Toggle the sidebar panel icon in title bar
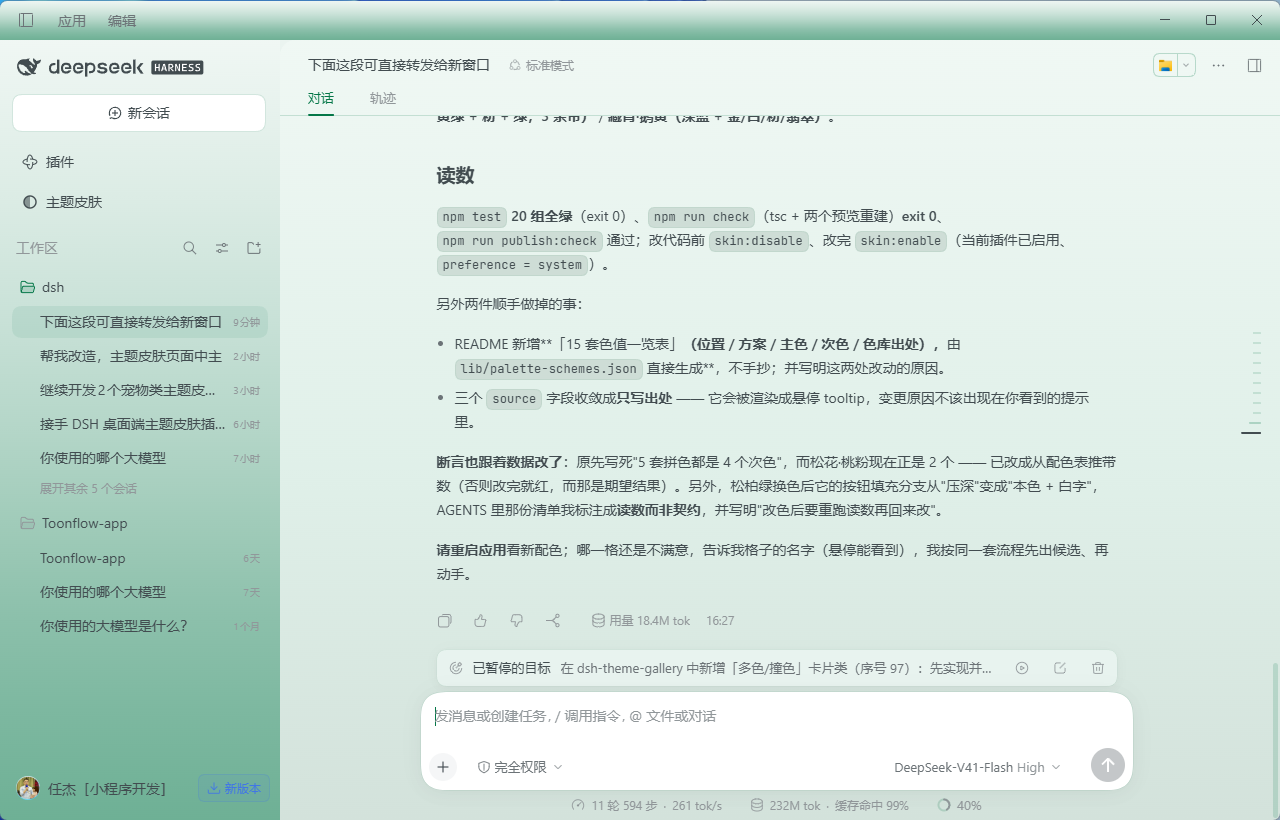The image size is (1280, 820). click(x=26, y=20)
